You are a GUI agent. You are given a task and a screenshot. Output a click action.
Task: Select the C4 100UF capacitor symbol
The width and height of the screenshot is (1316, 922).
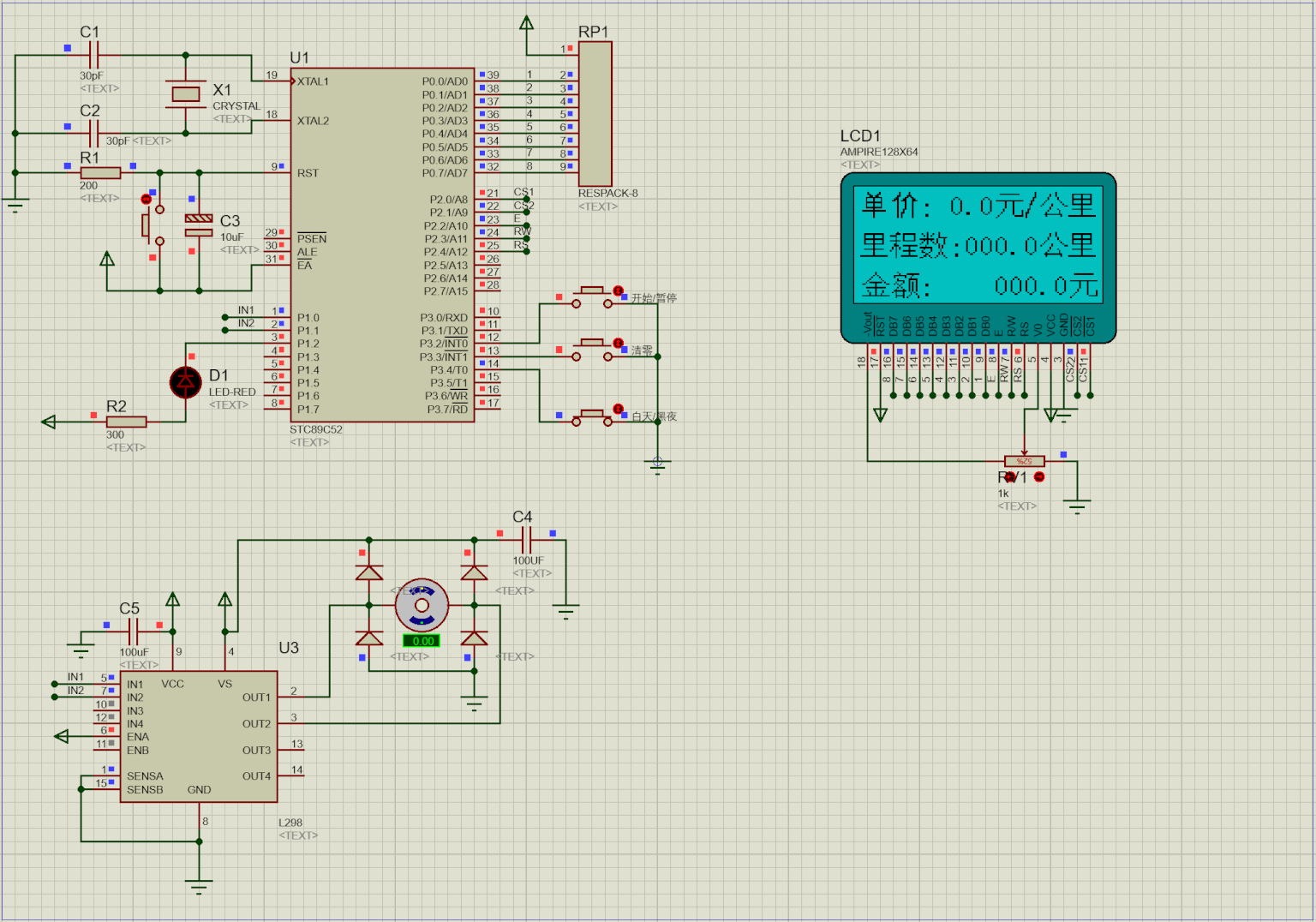coord(527,540)
